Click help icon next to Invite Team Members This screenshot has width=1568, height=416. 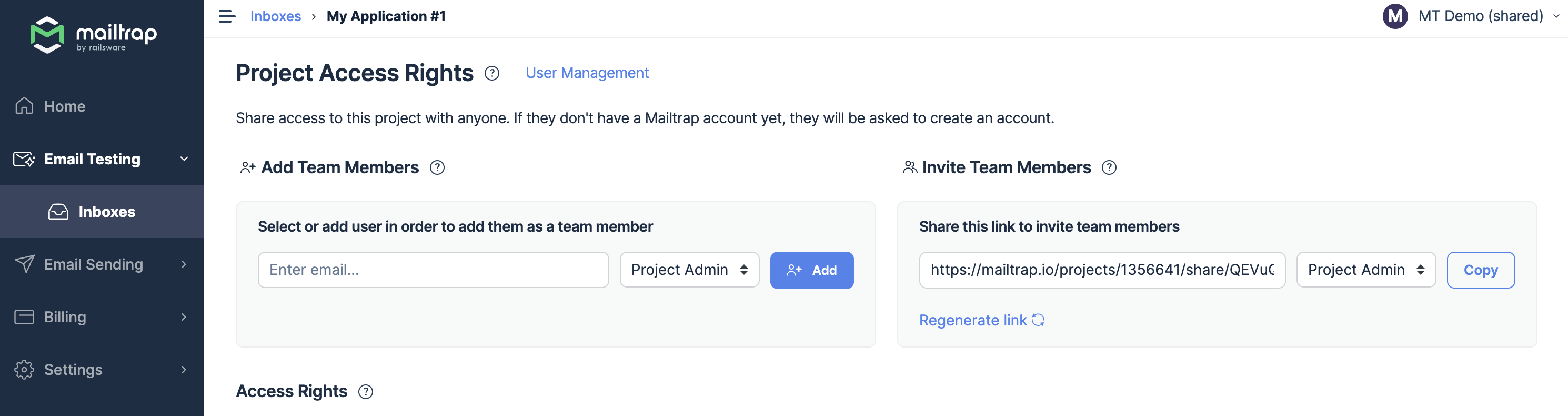(1109, 167)
